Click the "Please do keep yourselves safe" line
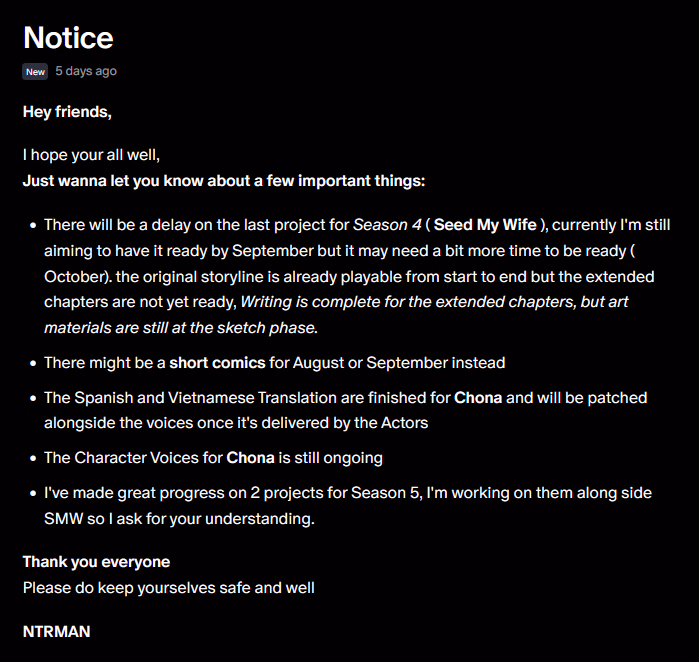 [168, 588]
